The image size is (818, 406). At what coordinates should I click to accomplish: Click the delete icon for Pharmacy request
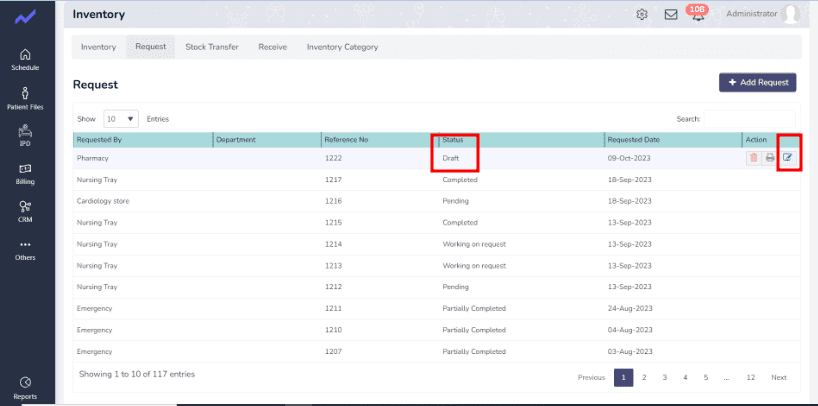coord(753,158)
